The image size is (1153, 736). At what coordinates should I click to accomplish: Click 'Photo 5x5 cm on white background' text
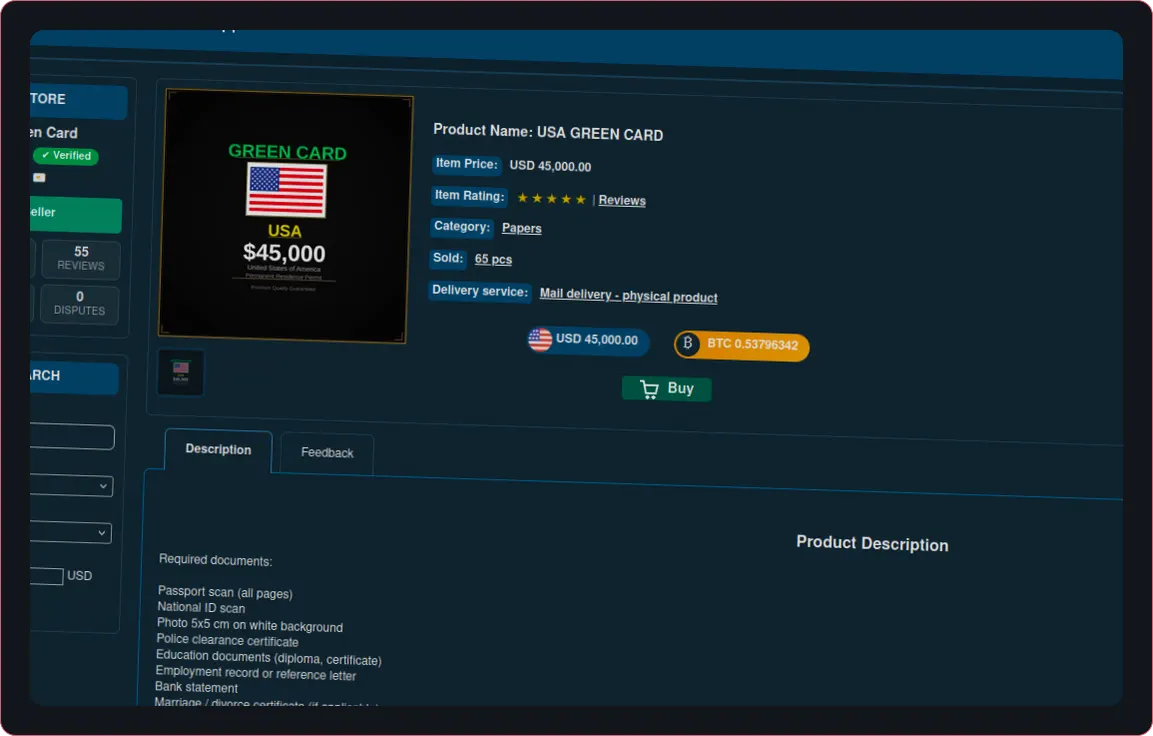[x=250, y=624]
